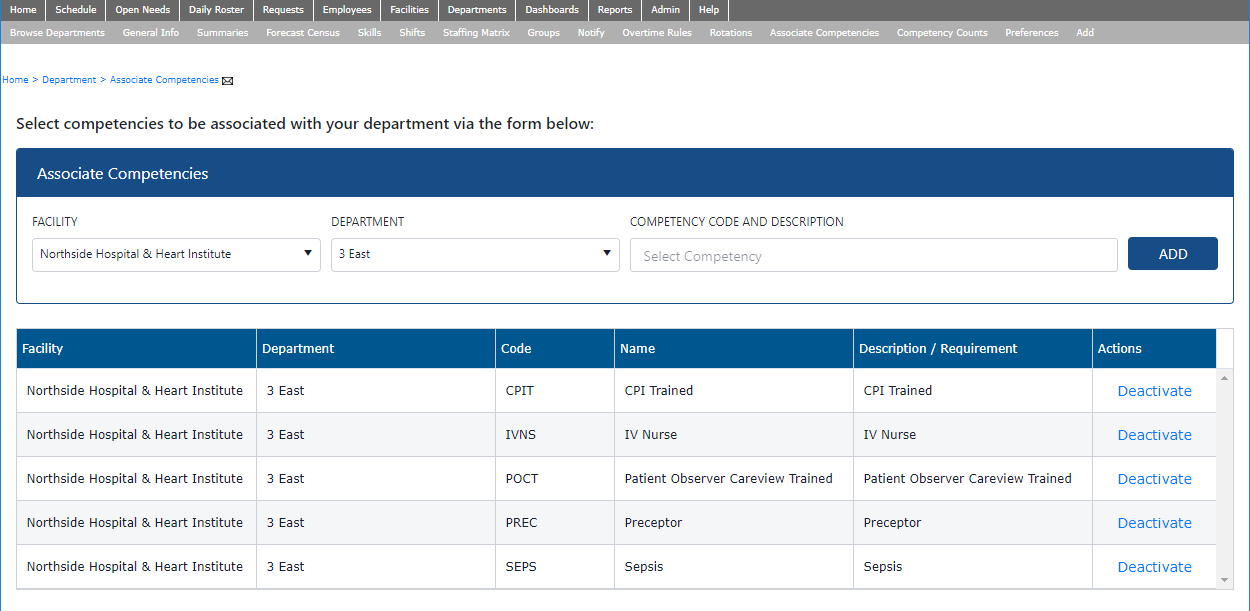Open the Dashboards menu
The height and width of the screenshot is (611, 1250).
(552, 10)
